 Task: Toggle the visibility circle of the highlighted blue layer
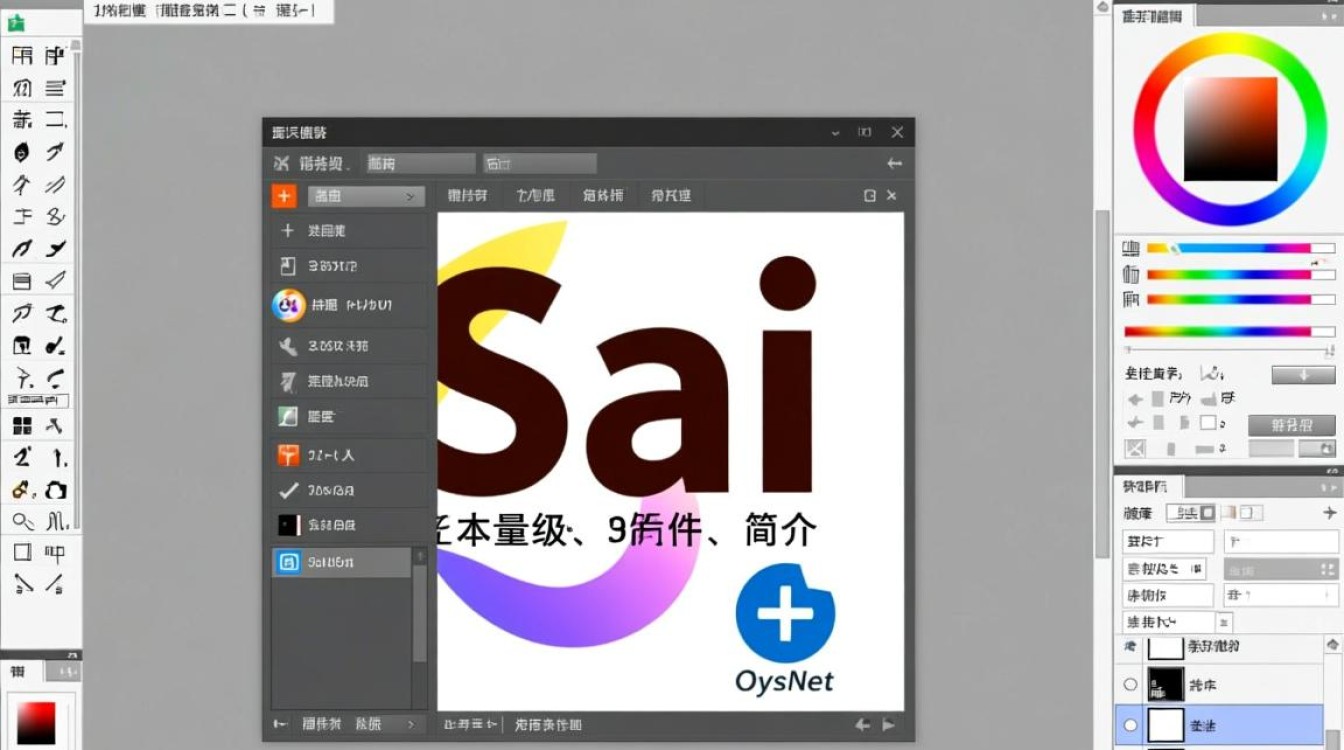point(1131,725)
